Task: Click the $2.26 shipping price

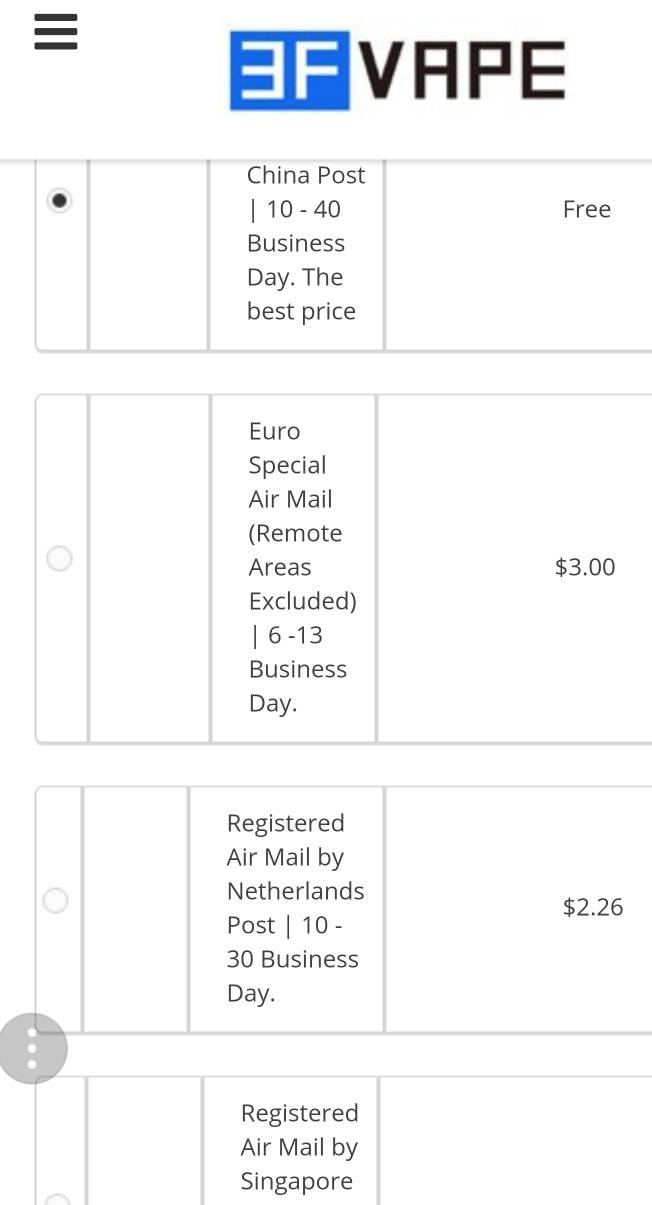Action: (x=592, y=907)
